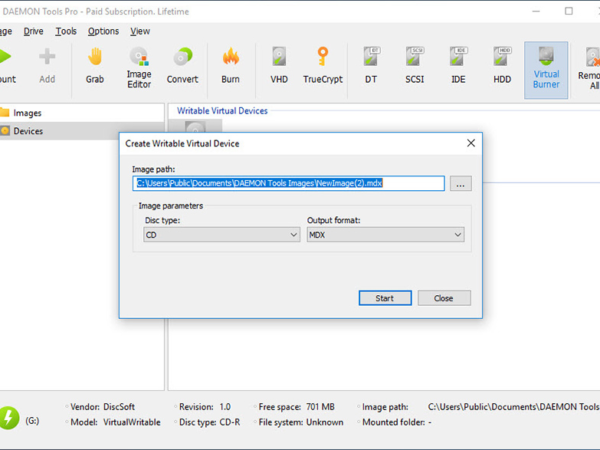The image size is (600, 450).
Task: Select the Virtual Burner tool
Action: (x=546, y=70)
